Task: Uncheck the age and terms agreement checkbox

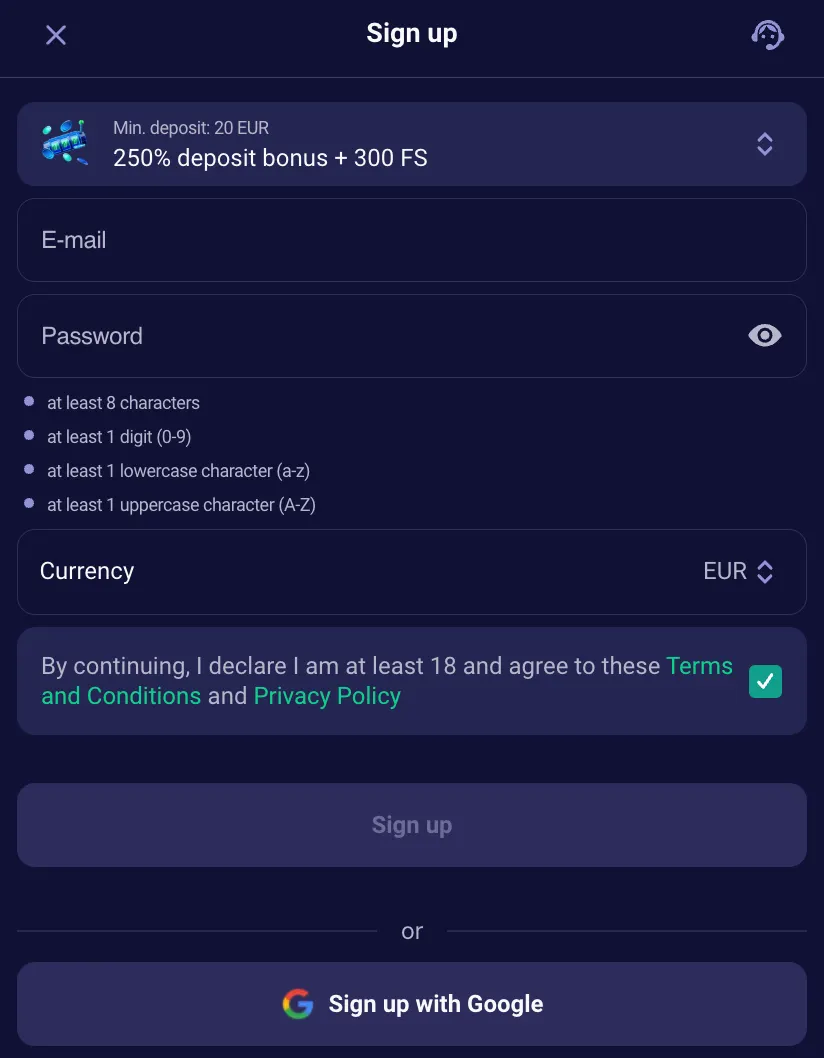Action: [765, 682]
